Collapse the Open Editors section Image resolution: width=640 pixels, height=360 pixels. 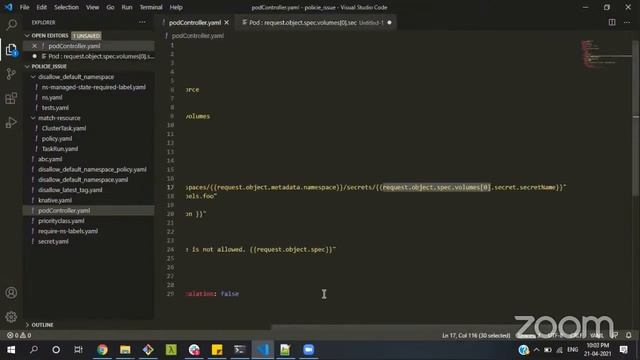(x=27, y=36)
